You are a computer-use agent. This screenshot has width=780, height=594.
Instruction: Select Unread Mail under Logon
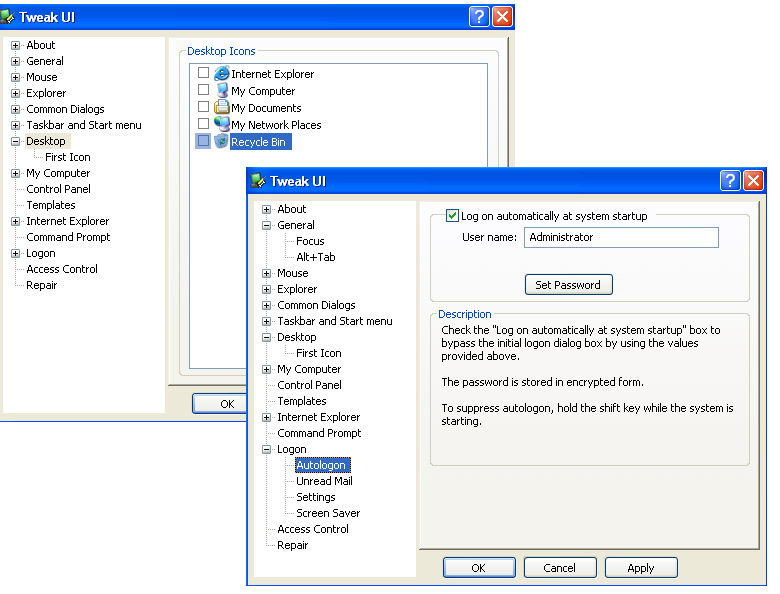324,481
